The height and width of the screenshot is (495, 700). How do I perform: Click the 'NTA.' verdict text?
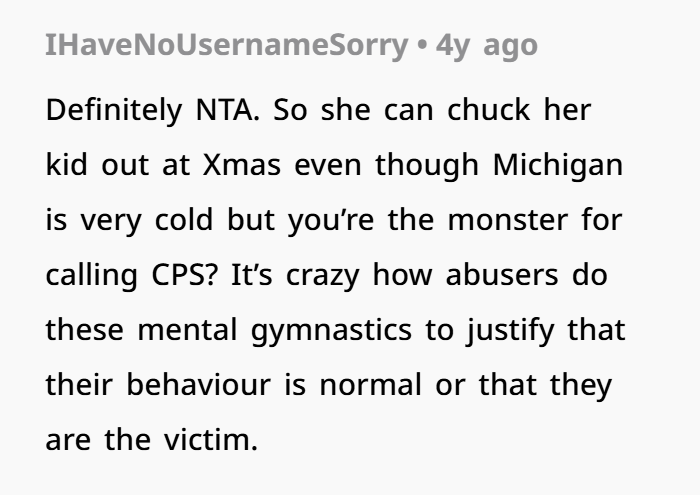point(228,110)
